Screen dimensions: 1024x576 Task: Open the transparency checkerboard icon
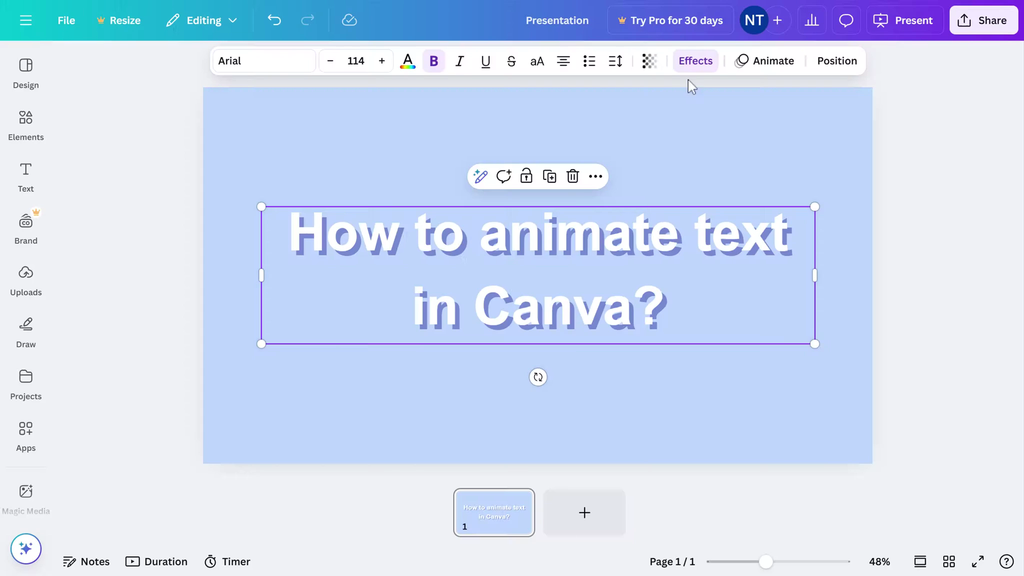click(649, 61)
